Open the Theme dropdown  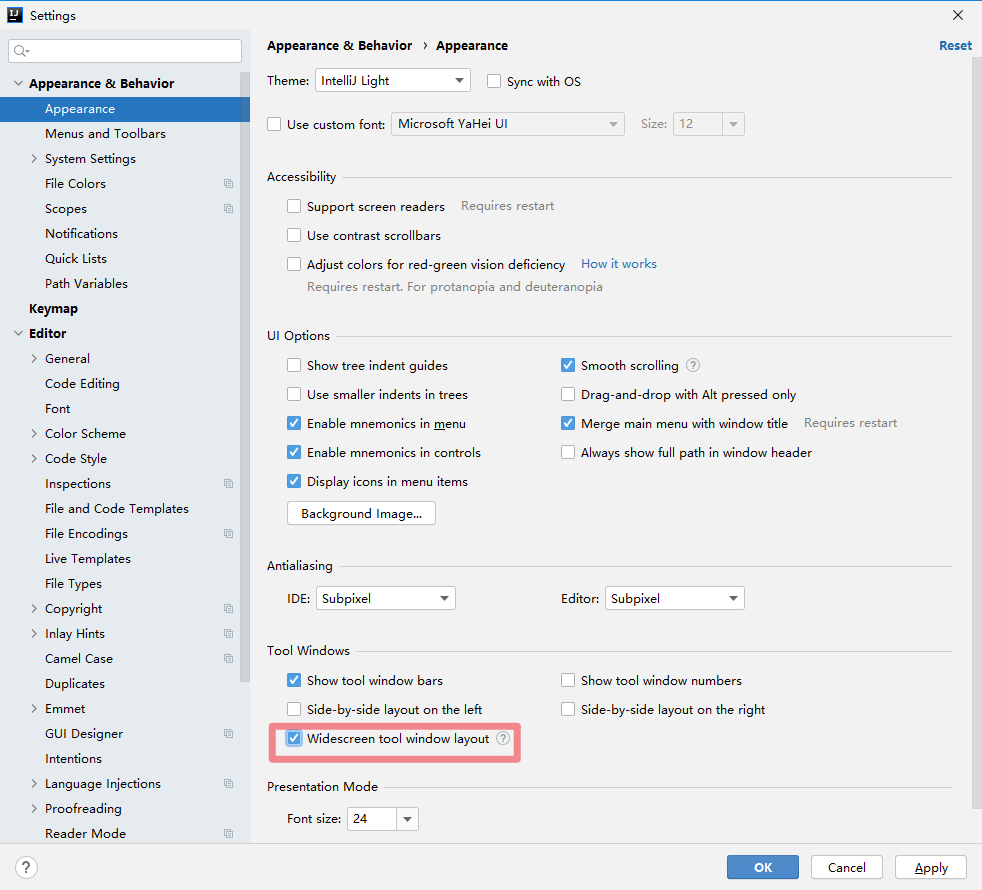pyautogui.click(x=393, y=81)
